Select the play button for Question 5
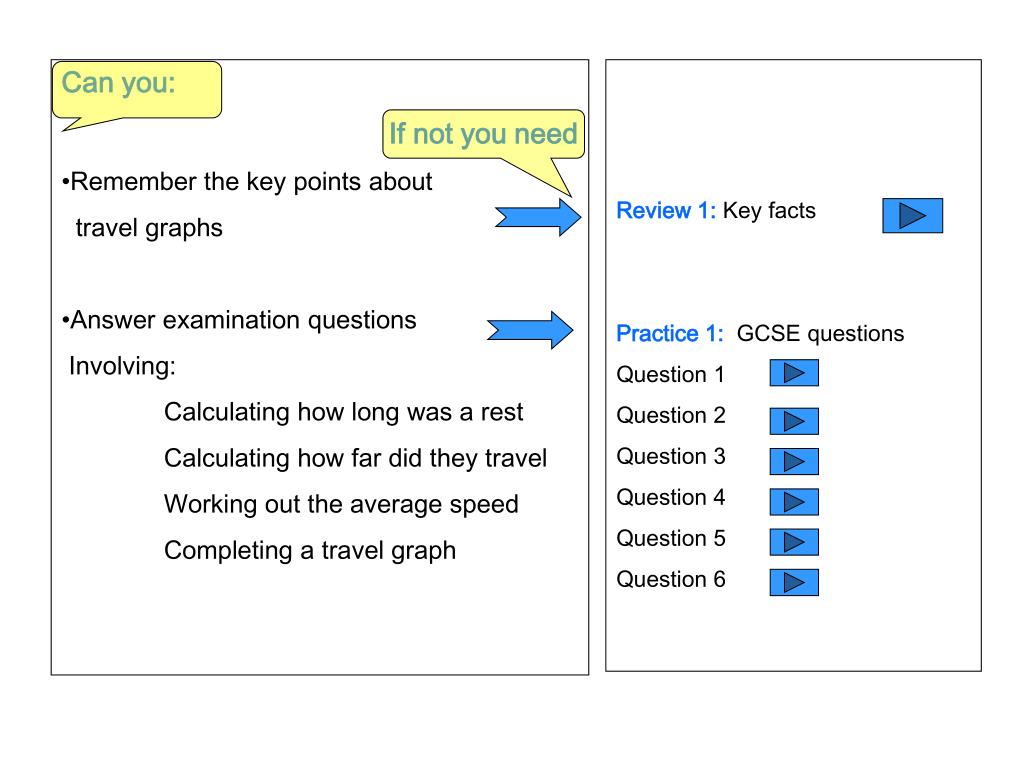The image size is (1024, 768). pyautogui.click(x=794, y=542)
